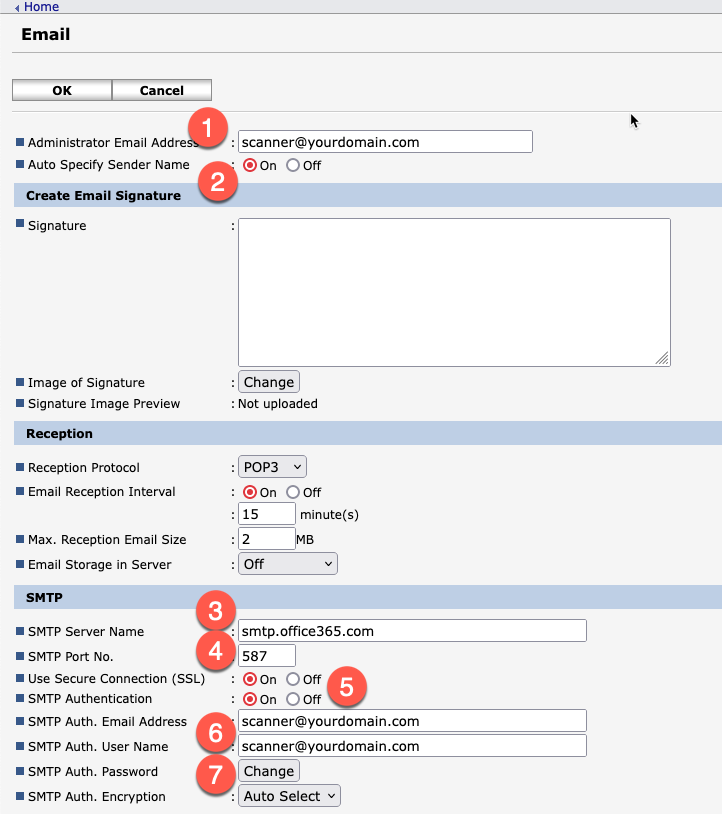
Task: Select Off for Use Secure Connection (SSL)
Action: point(293,679)
